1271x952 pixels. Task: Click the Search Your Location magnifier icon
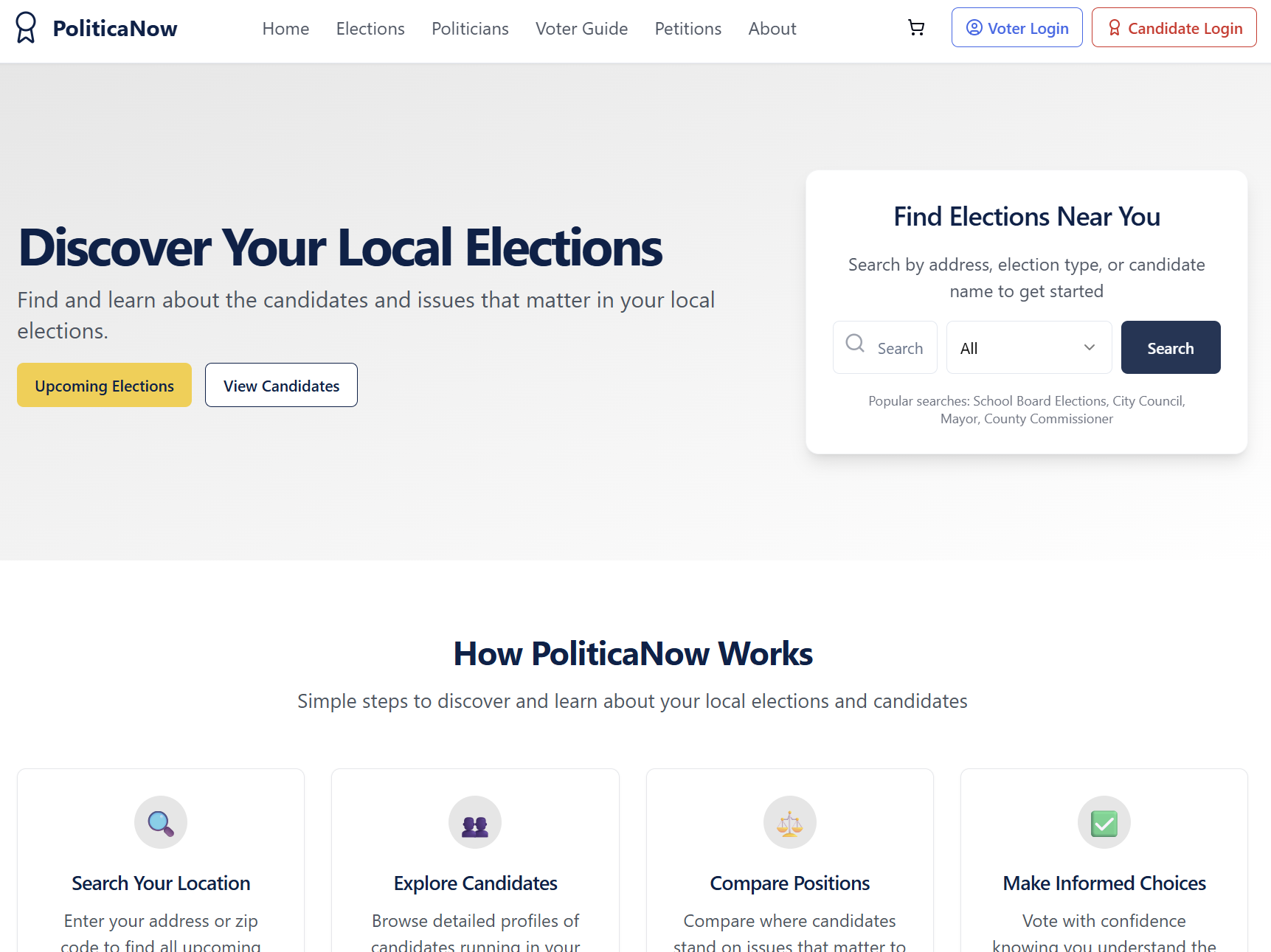point(161,822)
